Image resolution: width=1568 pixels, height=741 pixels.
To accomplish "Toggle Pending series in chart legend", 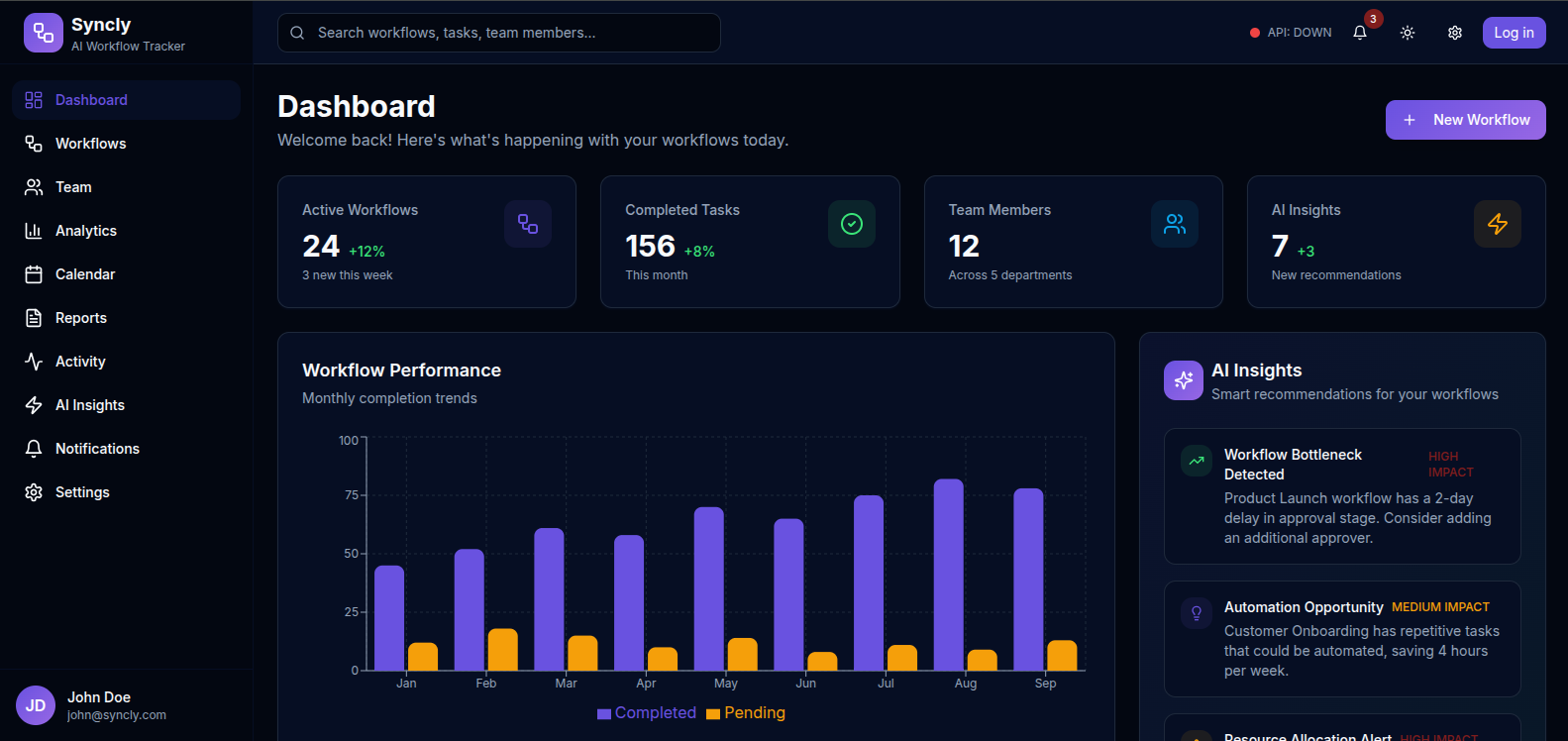I will pyautogui.click(x=746, y=713).
